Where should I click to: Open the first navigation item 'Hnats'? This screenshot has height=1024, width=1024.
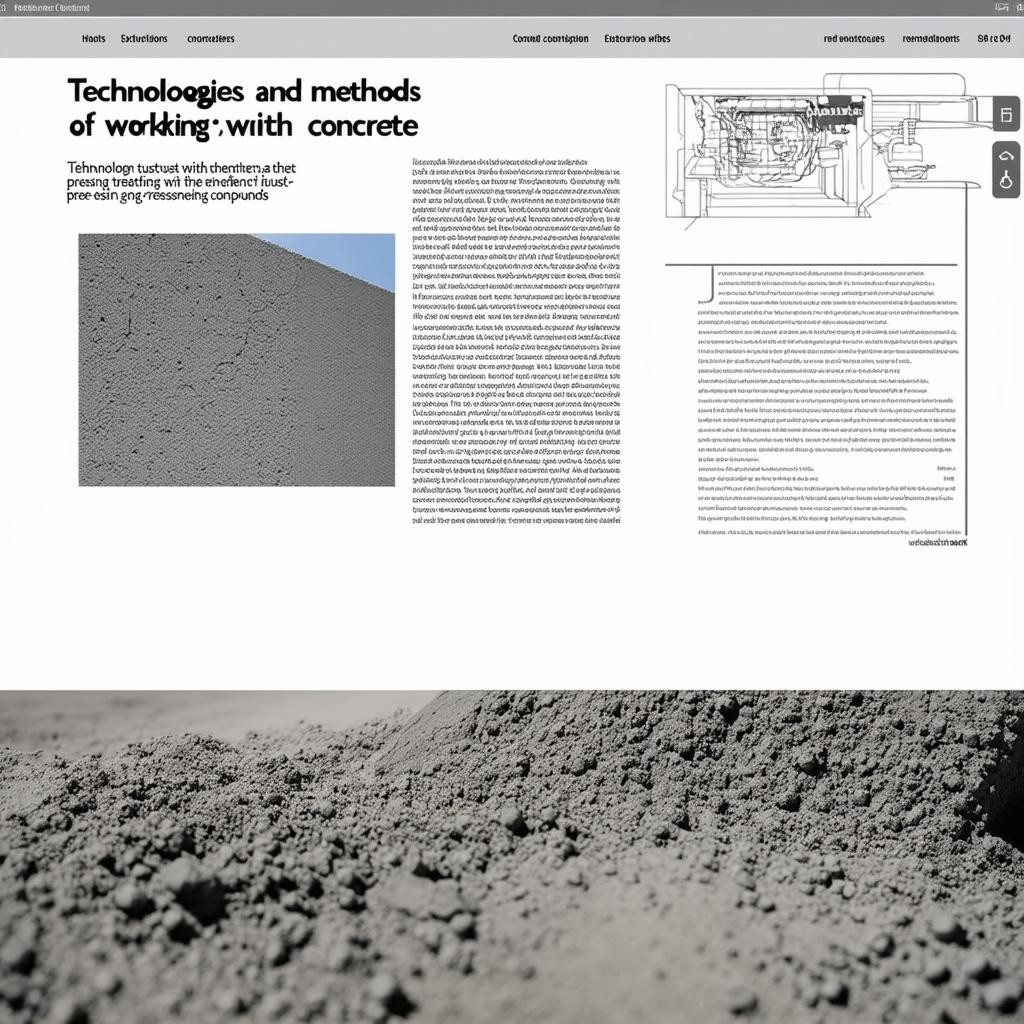[x=93, y=39]
